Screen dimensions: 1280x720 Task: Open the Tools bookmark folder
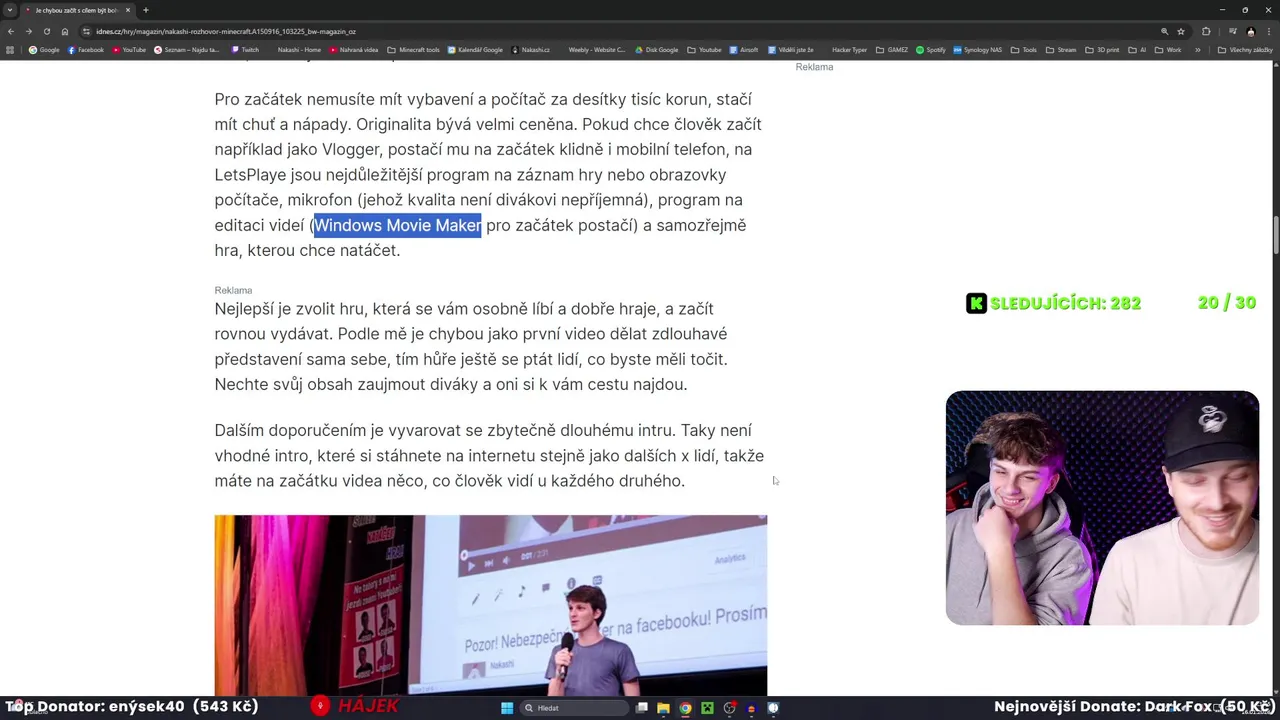pos(1024,50)
